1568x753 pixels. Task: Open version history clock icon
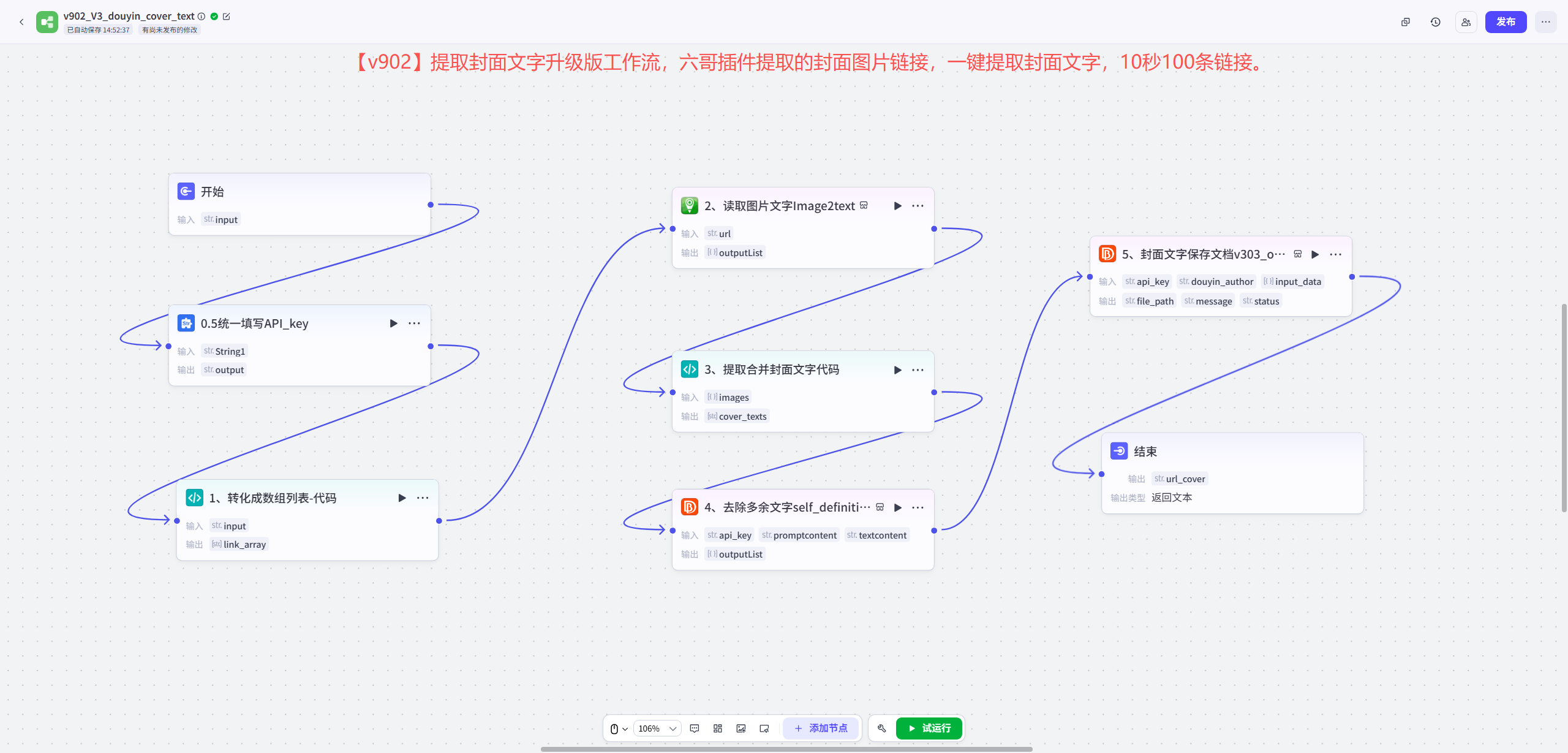[x=1436, y=22]
